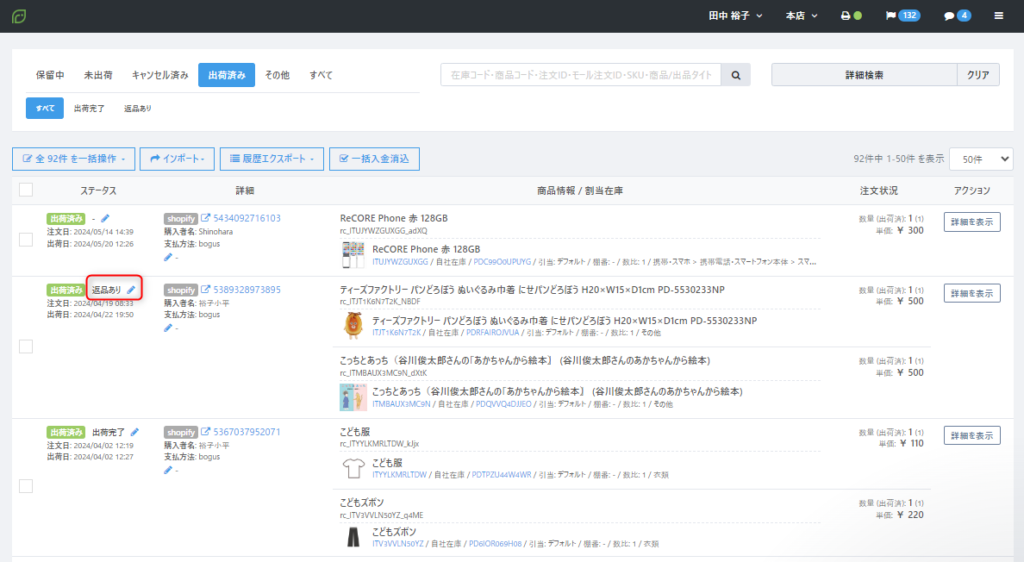The image size is (1024, 562).
Task: Expand the 全 92件 を一括操作 dropdown
Action: click(x=73, y=158)
